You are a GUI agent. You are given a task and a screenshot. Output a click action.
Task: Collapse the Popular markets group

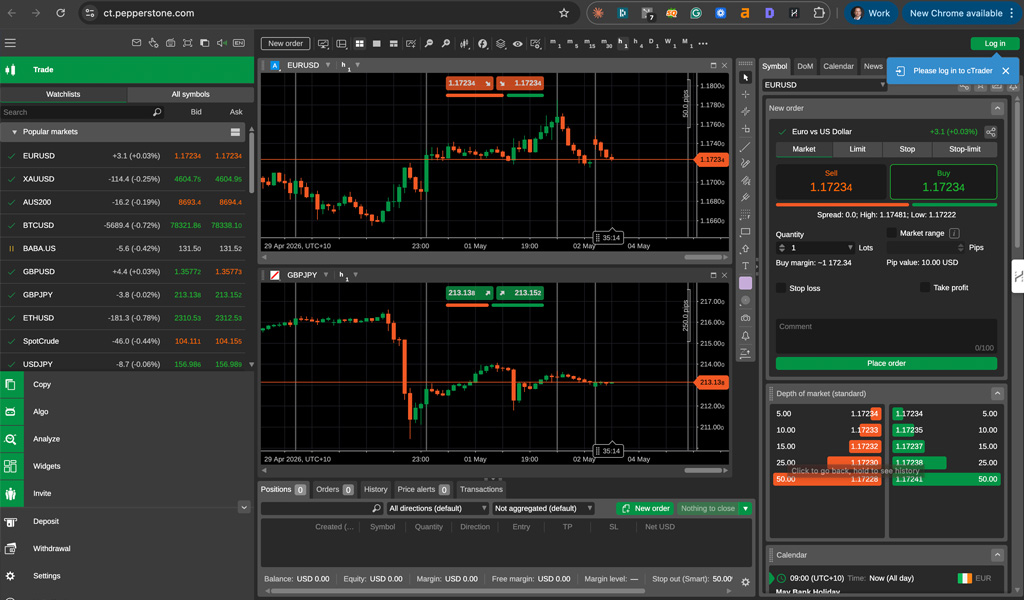click(x=14, y=132)
